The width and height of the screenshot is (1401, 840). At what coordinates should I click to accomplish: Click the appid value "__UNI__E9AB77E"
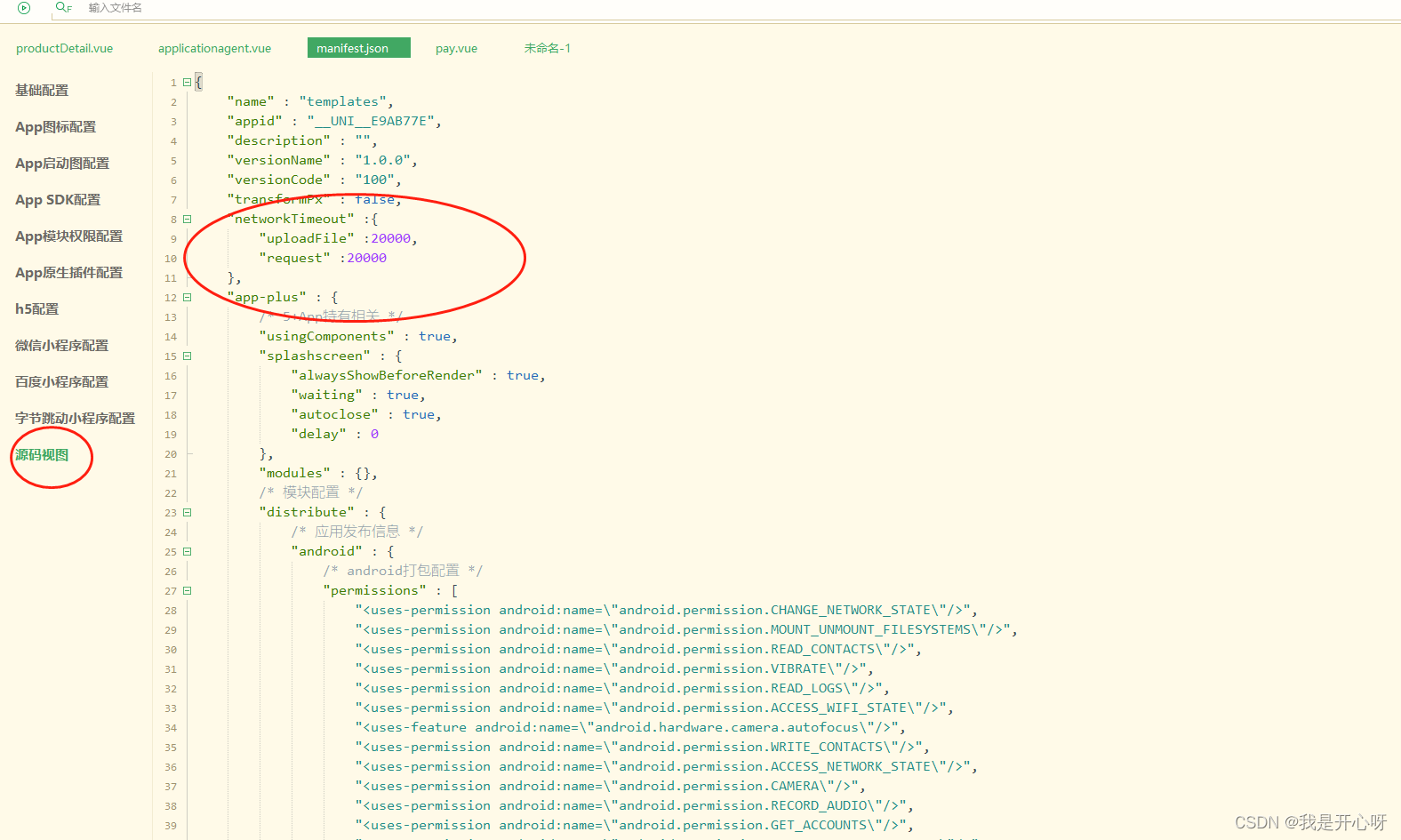(x=372, y=121)
